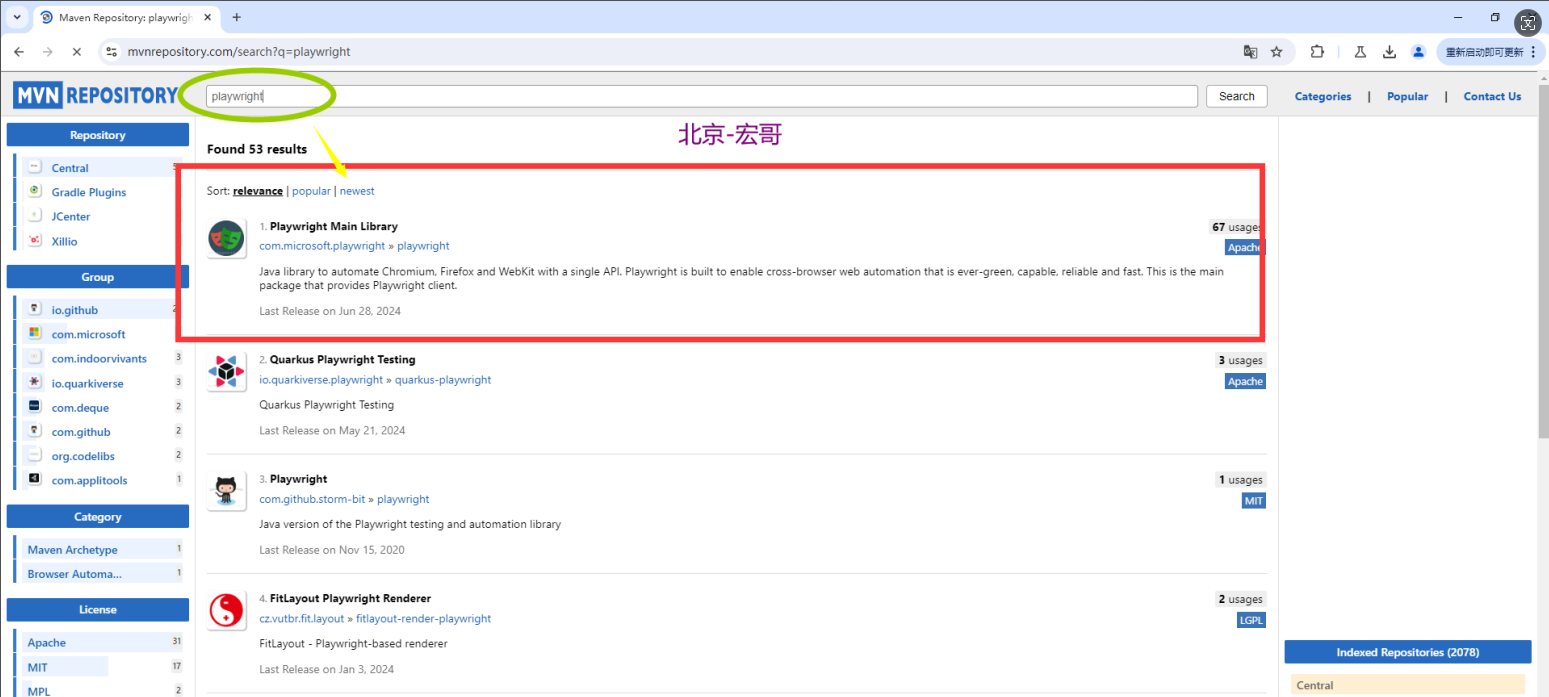Bookmark this page with the star icon
This screenshot has width=1549, height=697.
[1277, 52]
